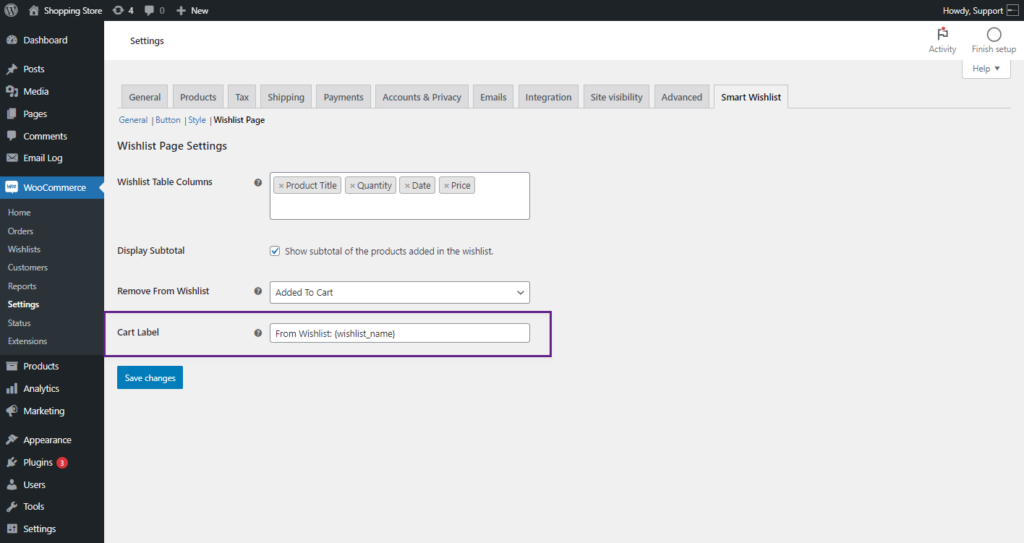Open Status submenu item
The image size is (1024, 543).
(19, 323)
